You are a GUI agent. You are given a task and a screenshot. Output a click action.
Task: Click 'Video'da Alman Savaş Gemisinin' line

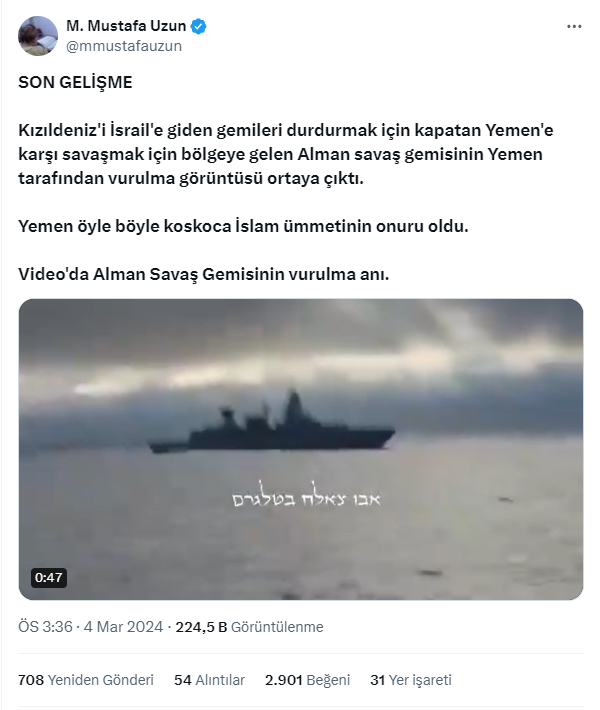203,274
